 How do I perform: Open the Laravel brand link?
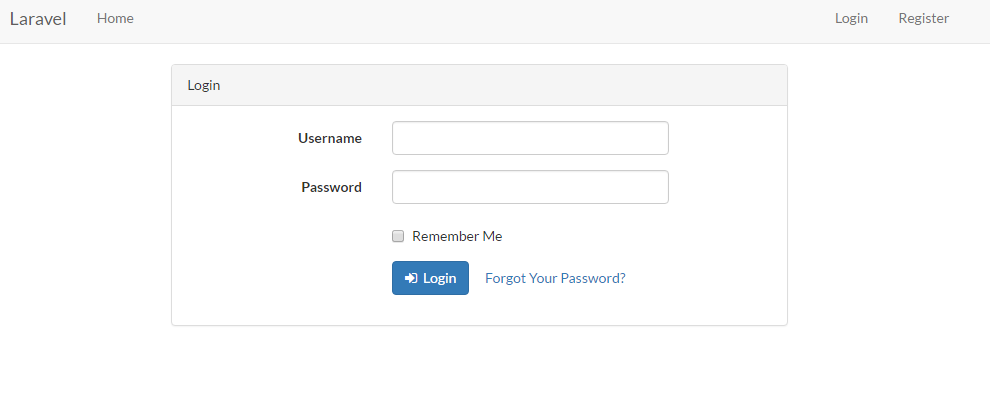(x=38, y=19)
